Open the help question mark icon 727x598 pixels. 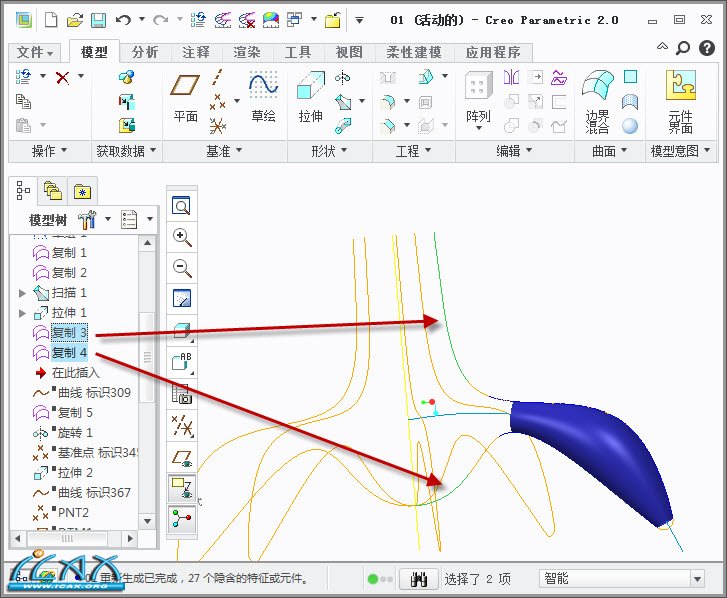(x=707, y=48)
